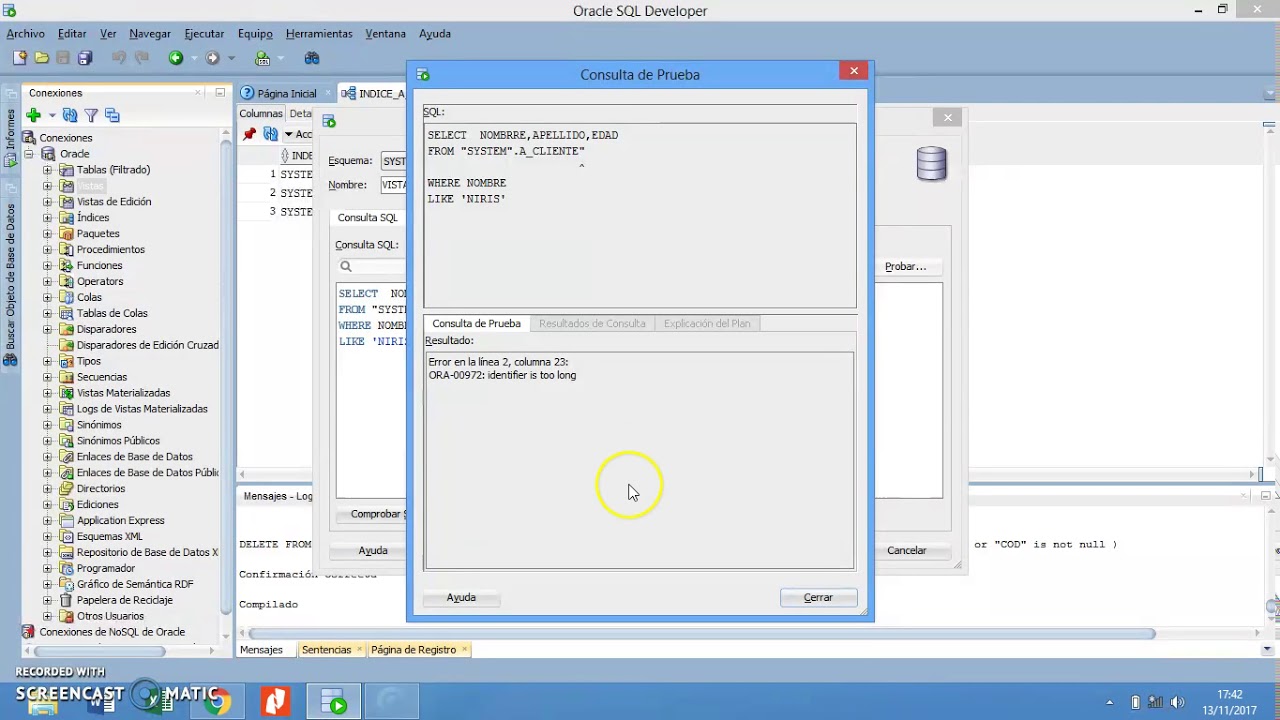Click the refresh icon beside the pin
Image resolution: width=1280 pixels, height=720 pixels.
tap(271, 134)
